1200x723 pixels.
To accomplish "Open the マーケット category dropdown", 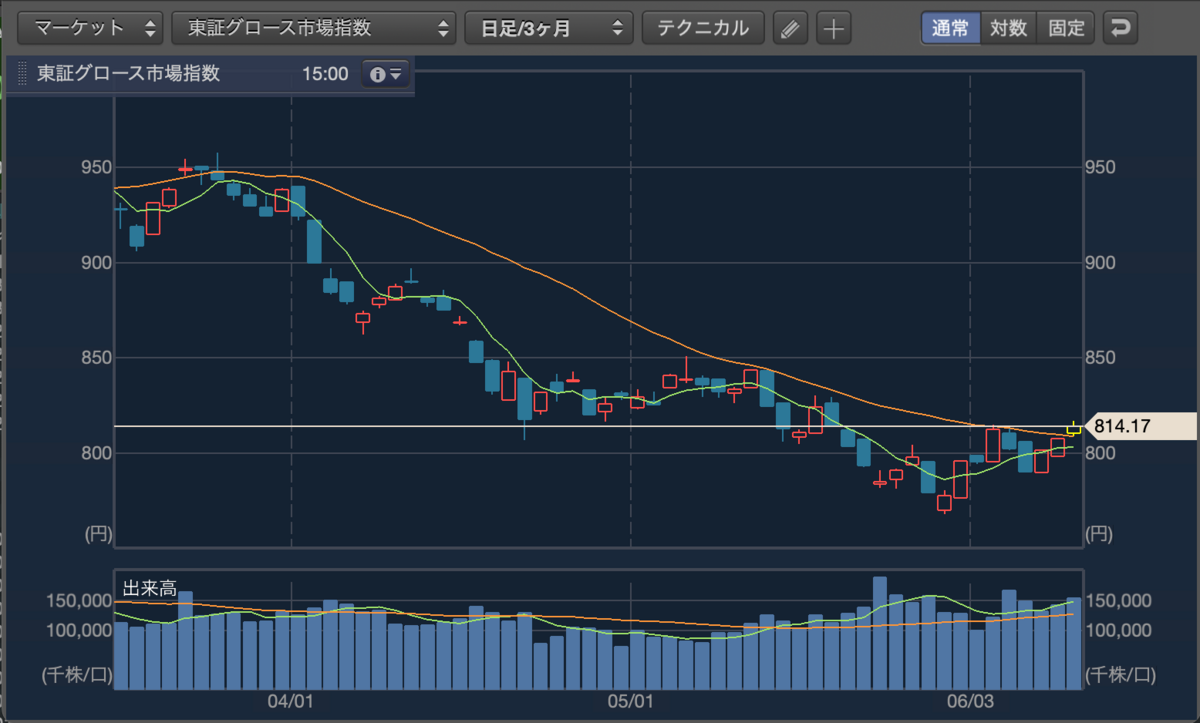I will pos(91,27).
